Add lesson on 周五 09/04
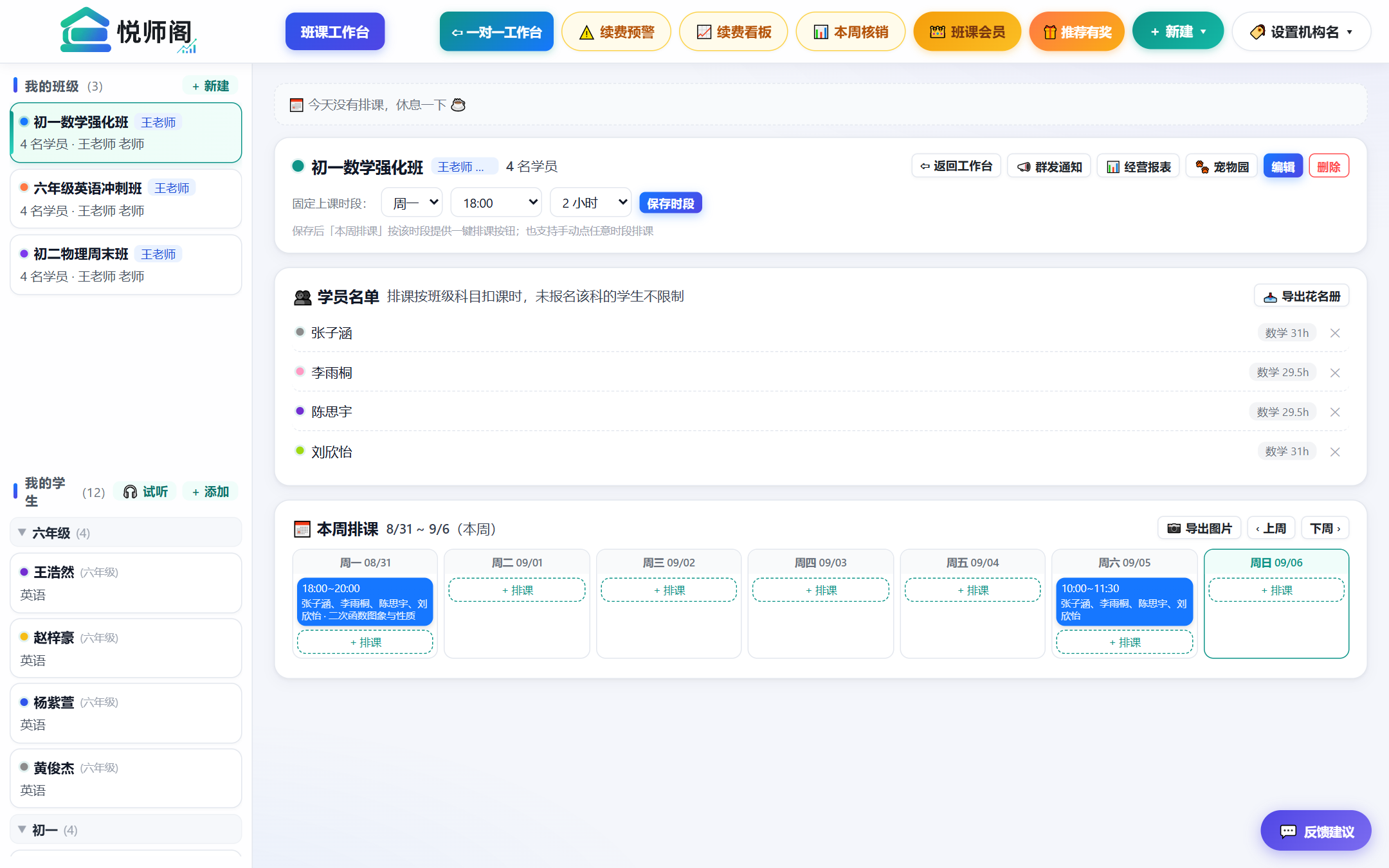This screenshot has width=1389, height=868. pos(972,590)
